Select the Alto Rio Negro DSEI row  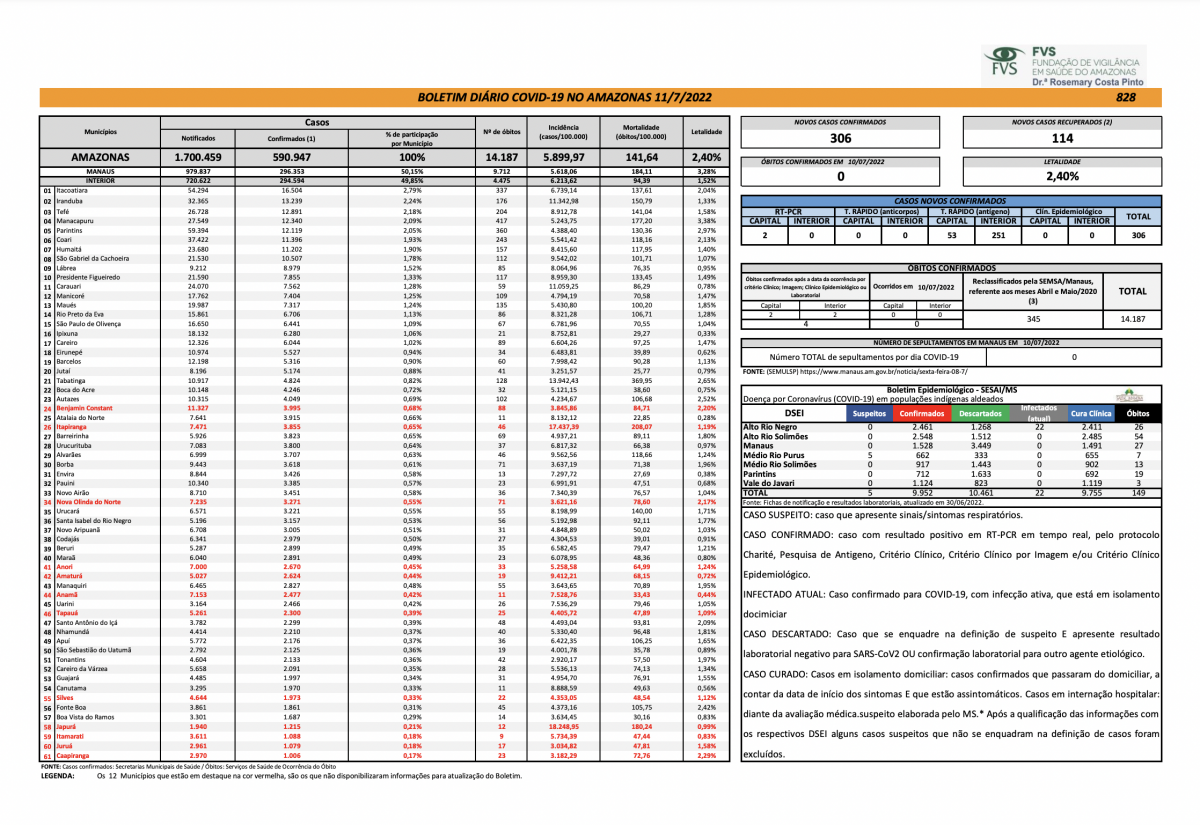[768, 427]
